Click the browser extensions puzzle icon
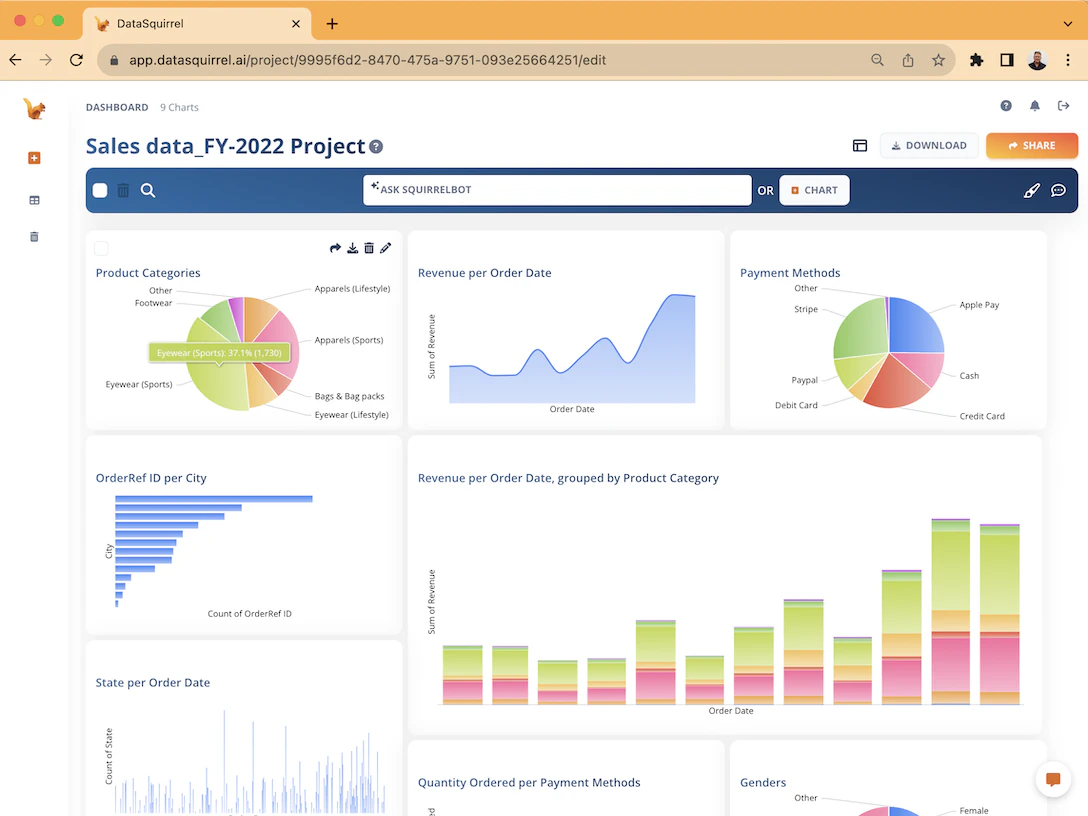 click(976, 60)
